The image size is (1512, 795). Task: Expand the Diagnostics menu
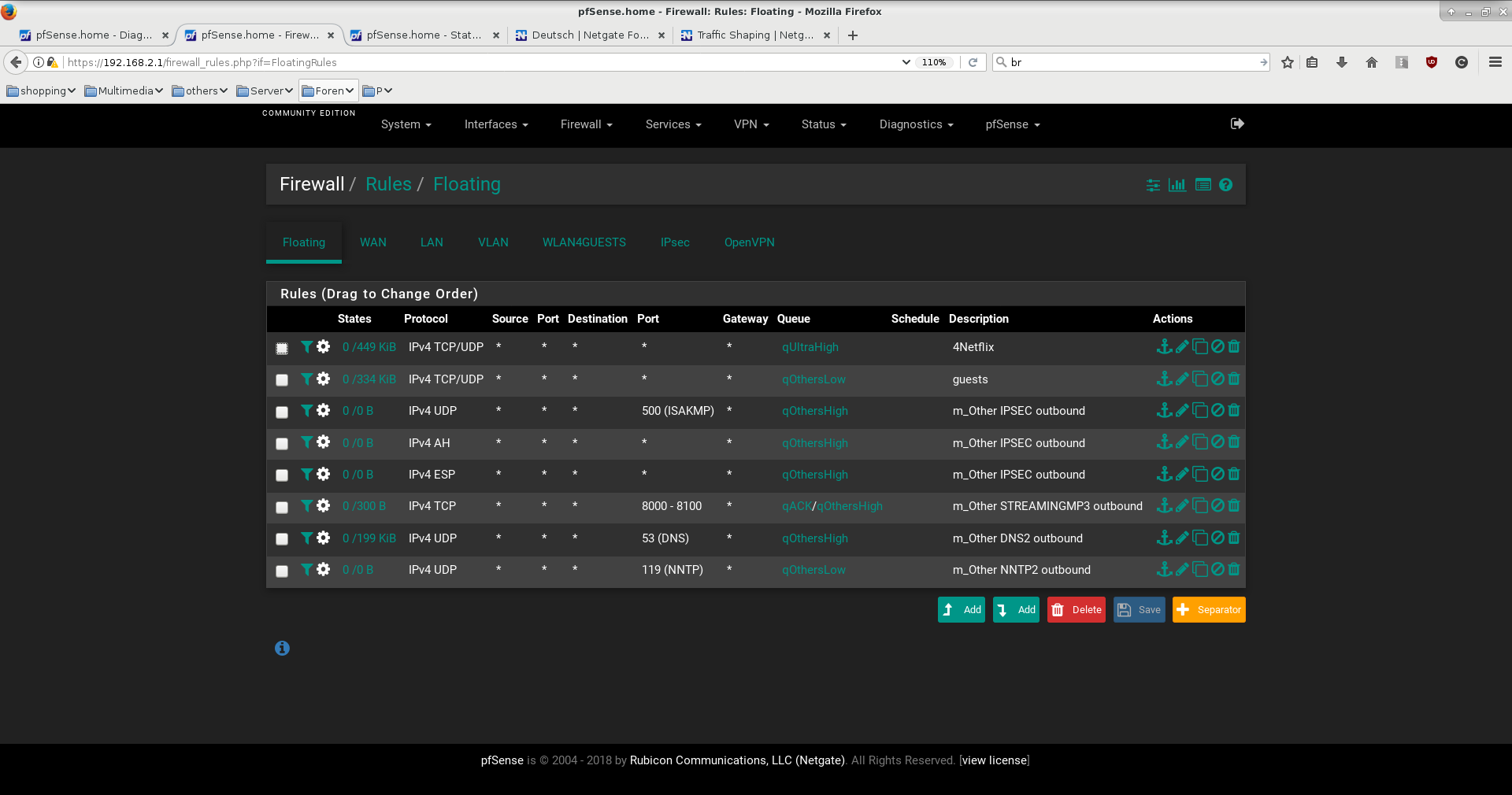[x=916, y=124]
